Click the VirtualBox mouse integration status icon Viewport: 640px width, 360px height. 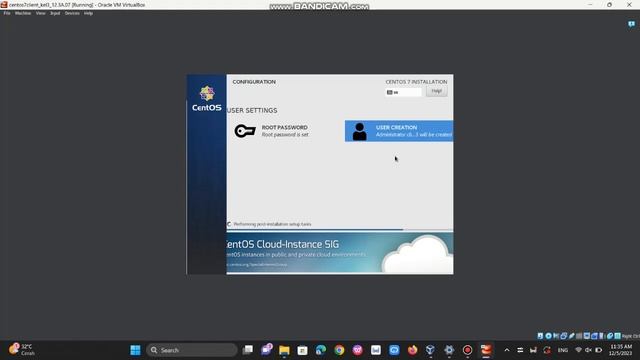tap(610, 336)
